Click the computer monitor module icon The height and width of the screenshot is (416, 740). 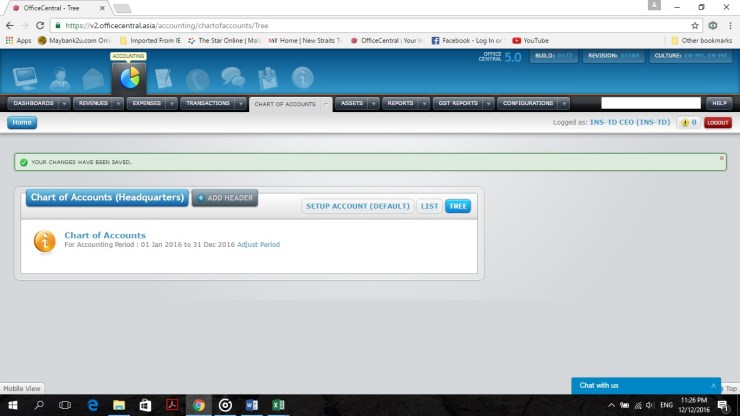click(x=24, y=77)
